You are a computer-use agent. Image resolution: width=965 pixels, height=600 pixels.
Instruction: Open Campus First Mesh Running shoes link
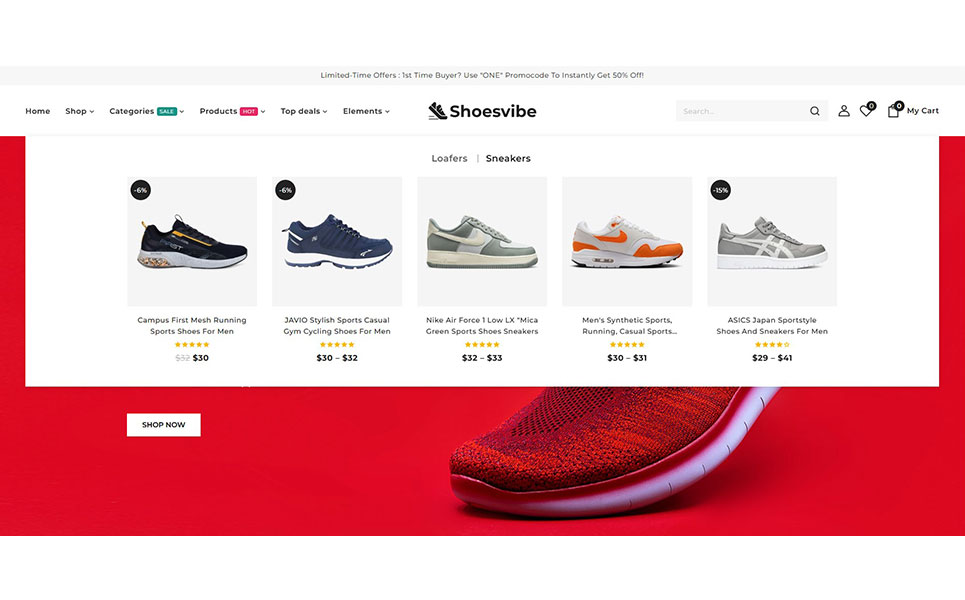192,326
